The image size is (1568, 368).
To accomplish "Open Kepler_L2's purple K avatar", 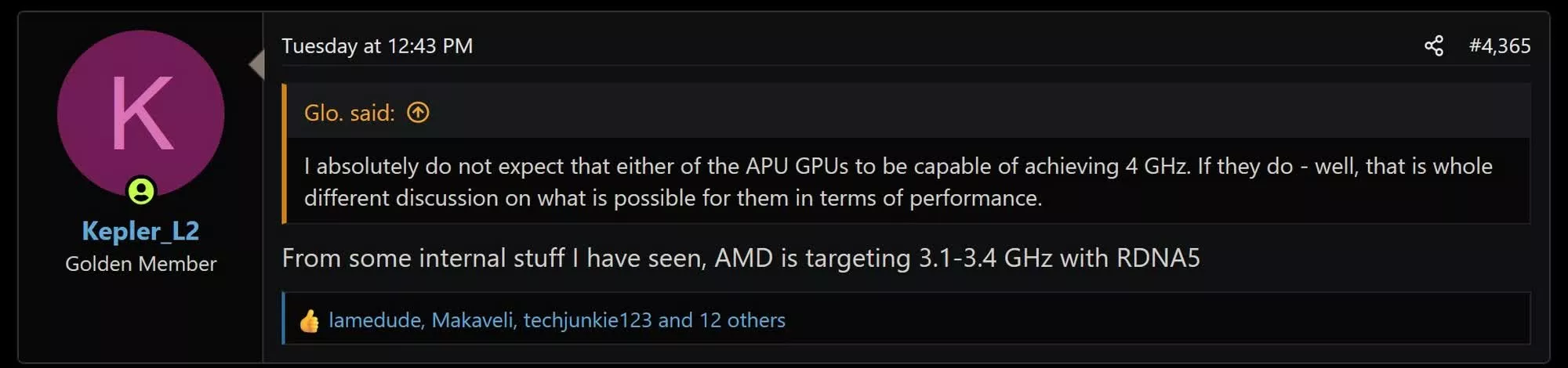I will 141,114.
